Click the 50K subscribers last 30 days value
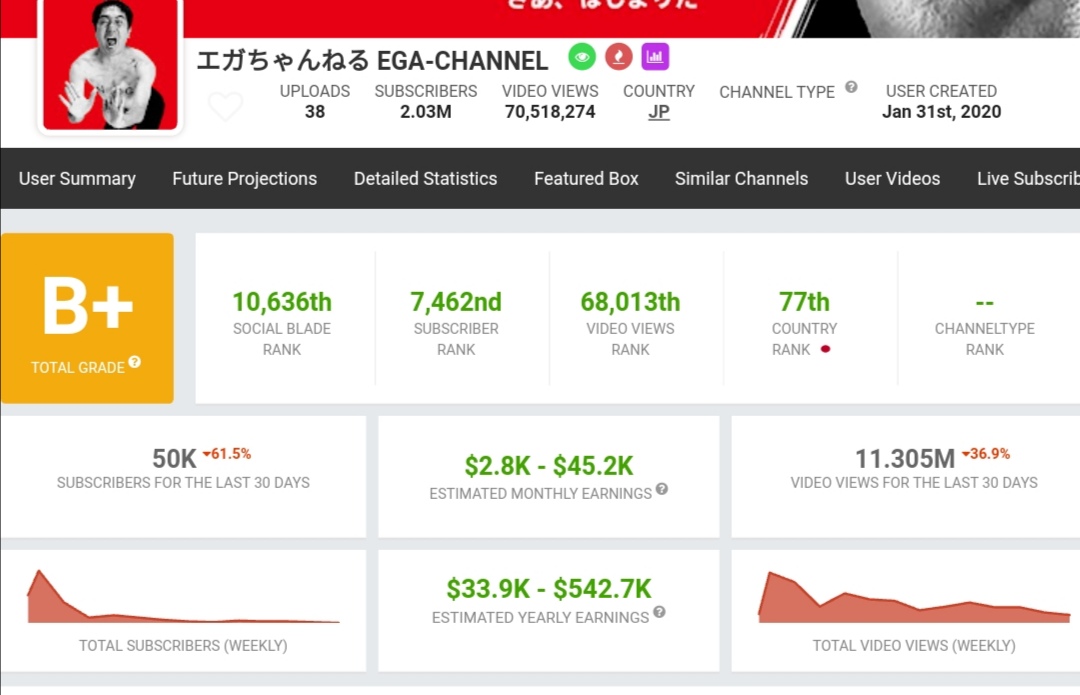Image resolution: width=1080 pixels, height=695 pixels. tap(174, 459)
